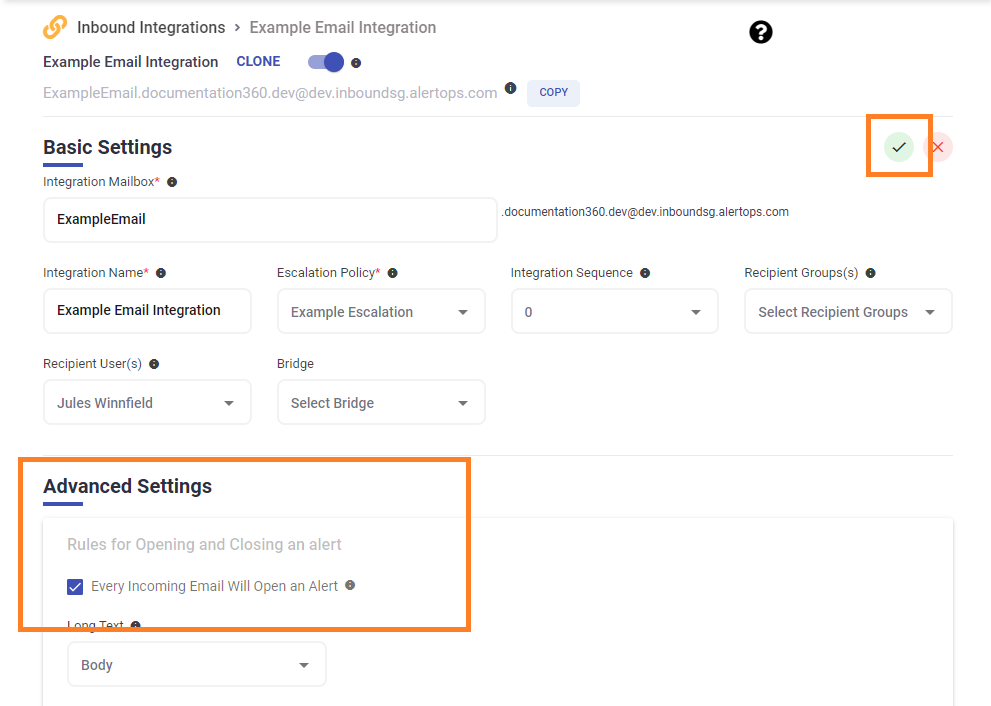991x706 pixels.
Task: Go to Inbound Integrations breadcrumb
Action: coord(151,27)
